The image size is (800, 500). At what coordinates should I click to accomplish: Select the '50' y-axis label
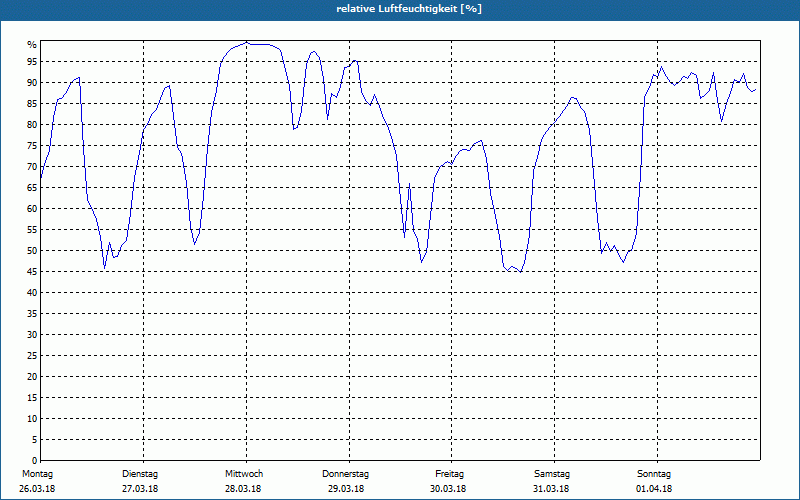coord(32,251)
